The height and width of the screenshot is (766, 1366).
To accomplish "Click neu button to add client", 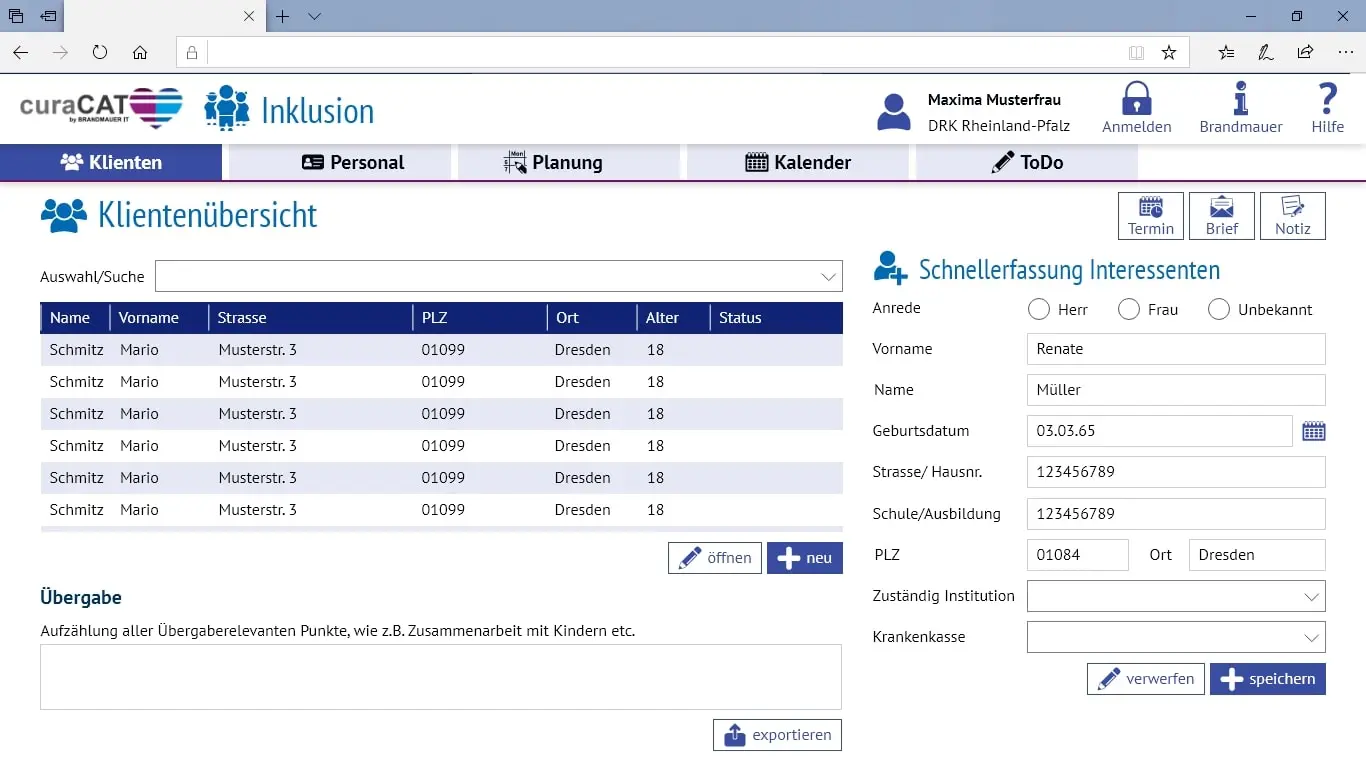I will pos(805,558).
